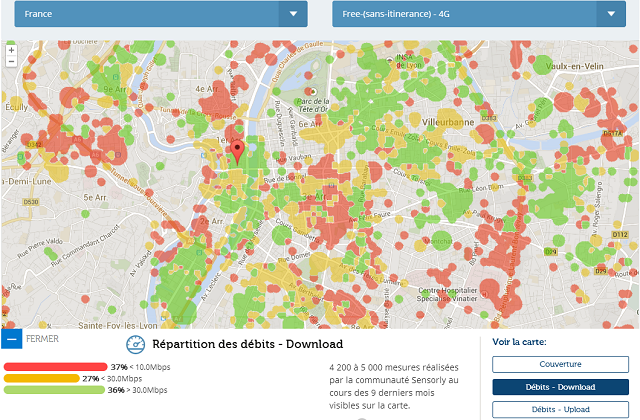Open the Free-(sans-itinerance) - 4G operator dropdown
This screenshot has height=420, width=640.
479,14
